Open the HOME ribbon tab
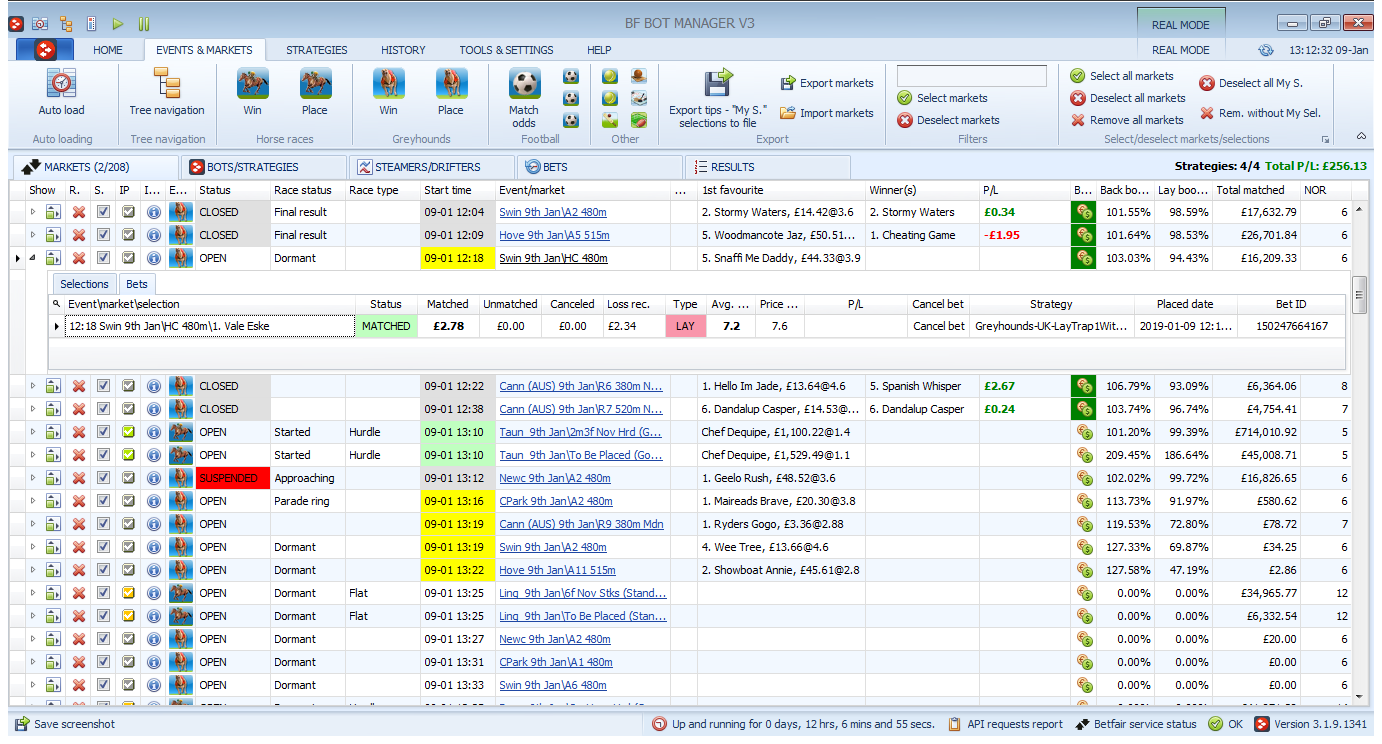Viewport: 1382px width, 744px height. tap(108, 50)
